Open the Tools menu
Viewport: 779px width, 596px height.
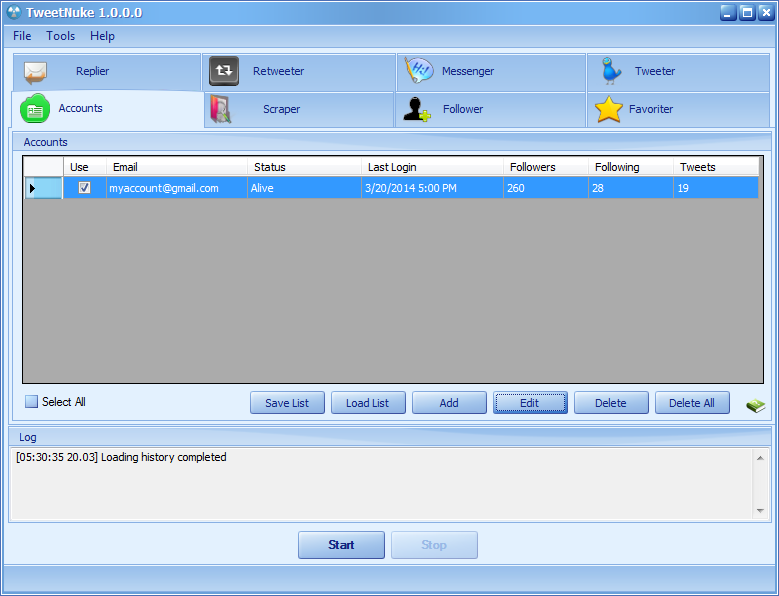pos(61,36)
